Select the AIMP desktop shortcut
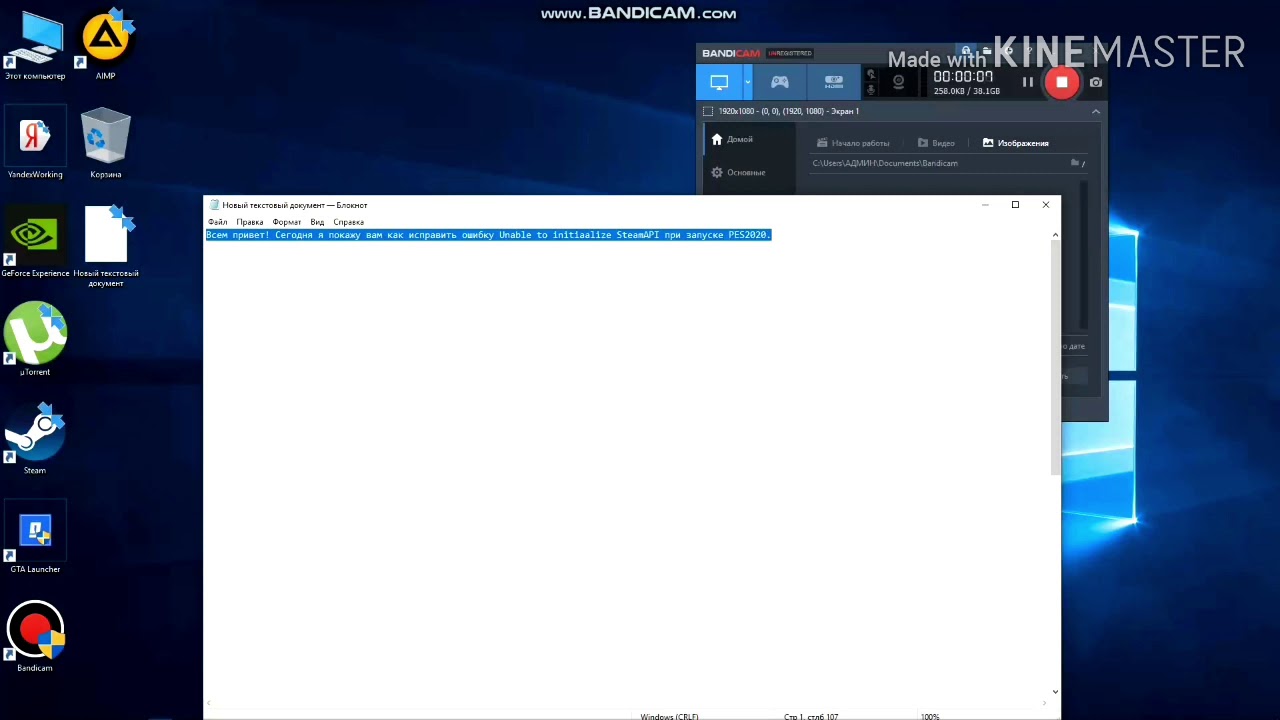The width and height of the screenshot is (1280, 720). pyautogui.click(x=105, y=46)
